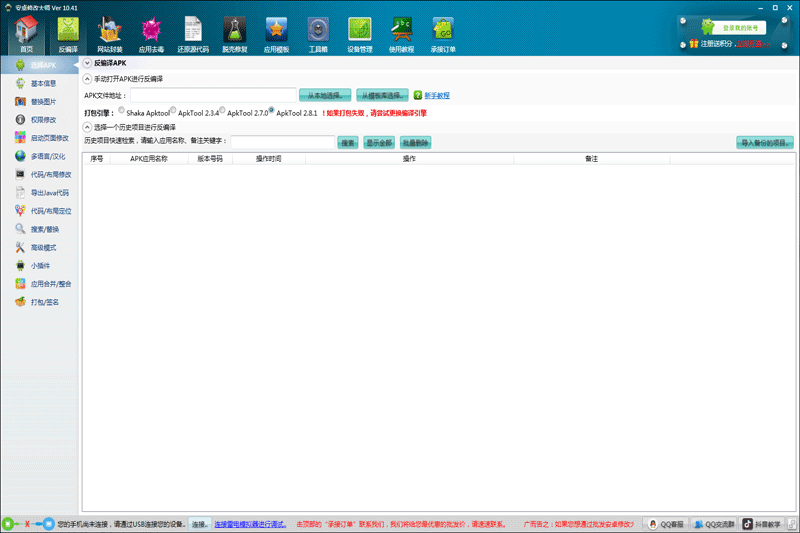Click the 导入备份的项目 button

[764, 143]
